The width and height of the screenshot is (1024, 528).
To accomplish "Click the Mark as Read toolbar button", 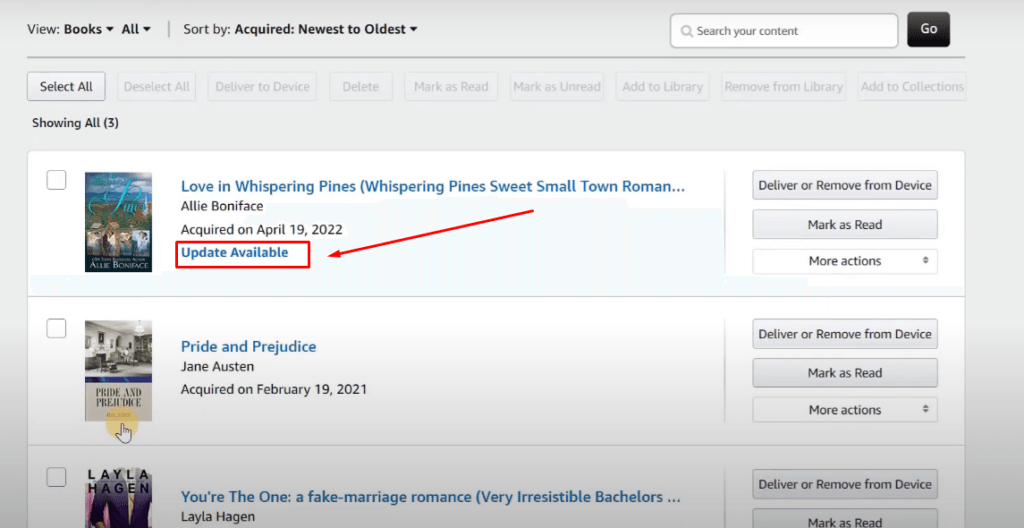I will click(x=451, y=86).
